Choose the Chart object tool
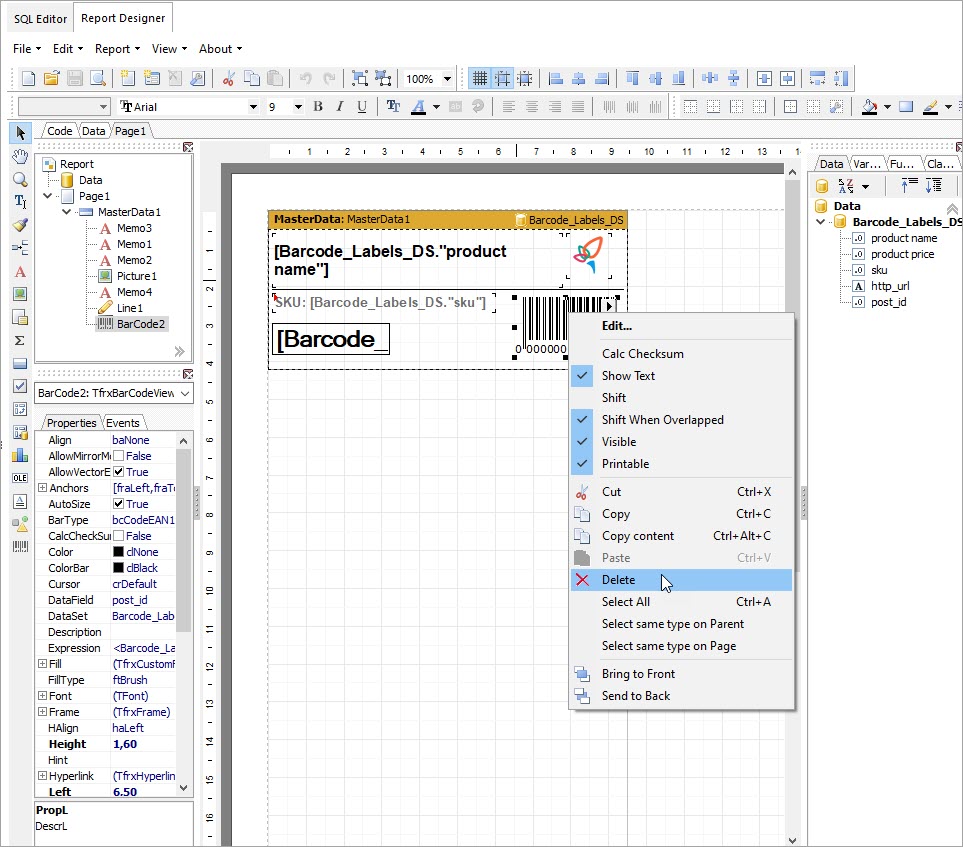This screenshot has width=963, height=847. 19,455
